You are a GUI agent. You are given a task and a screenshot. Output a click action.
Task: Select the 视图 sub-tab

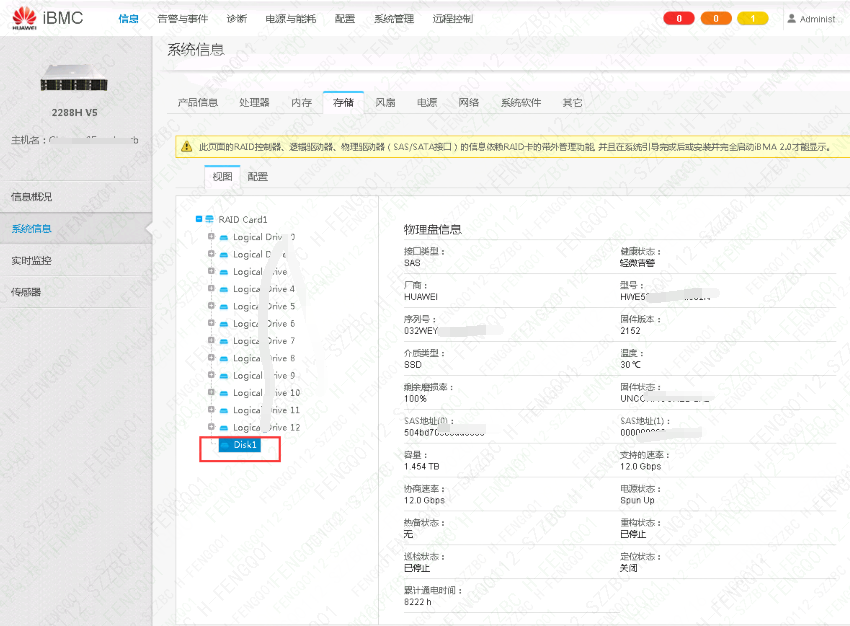222,177
